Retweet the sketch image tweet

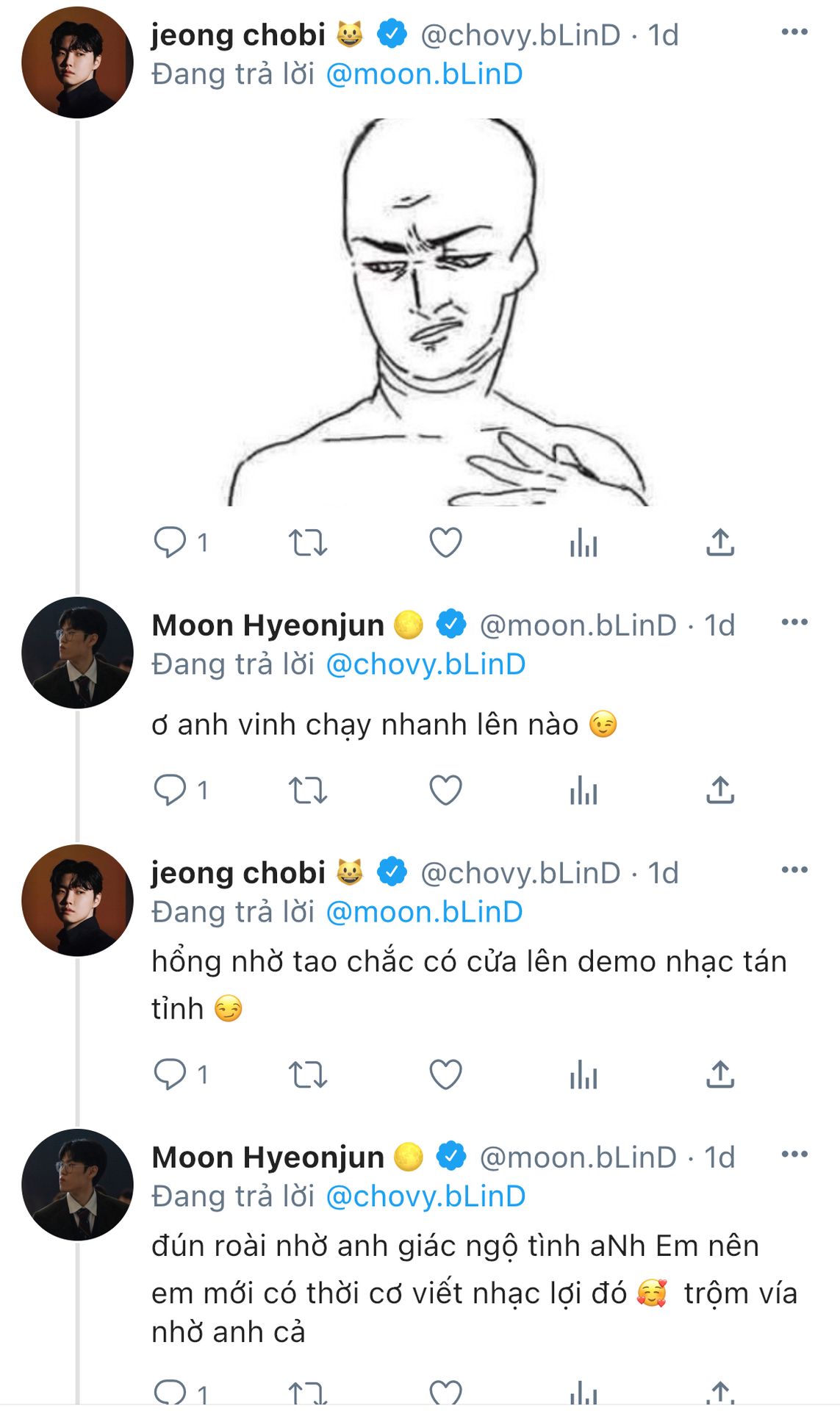pyautogui.click(x=307, y=543)
